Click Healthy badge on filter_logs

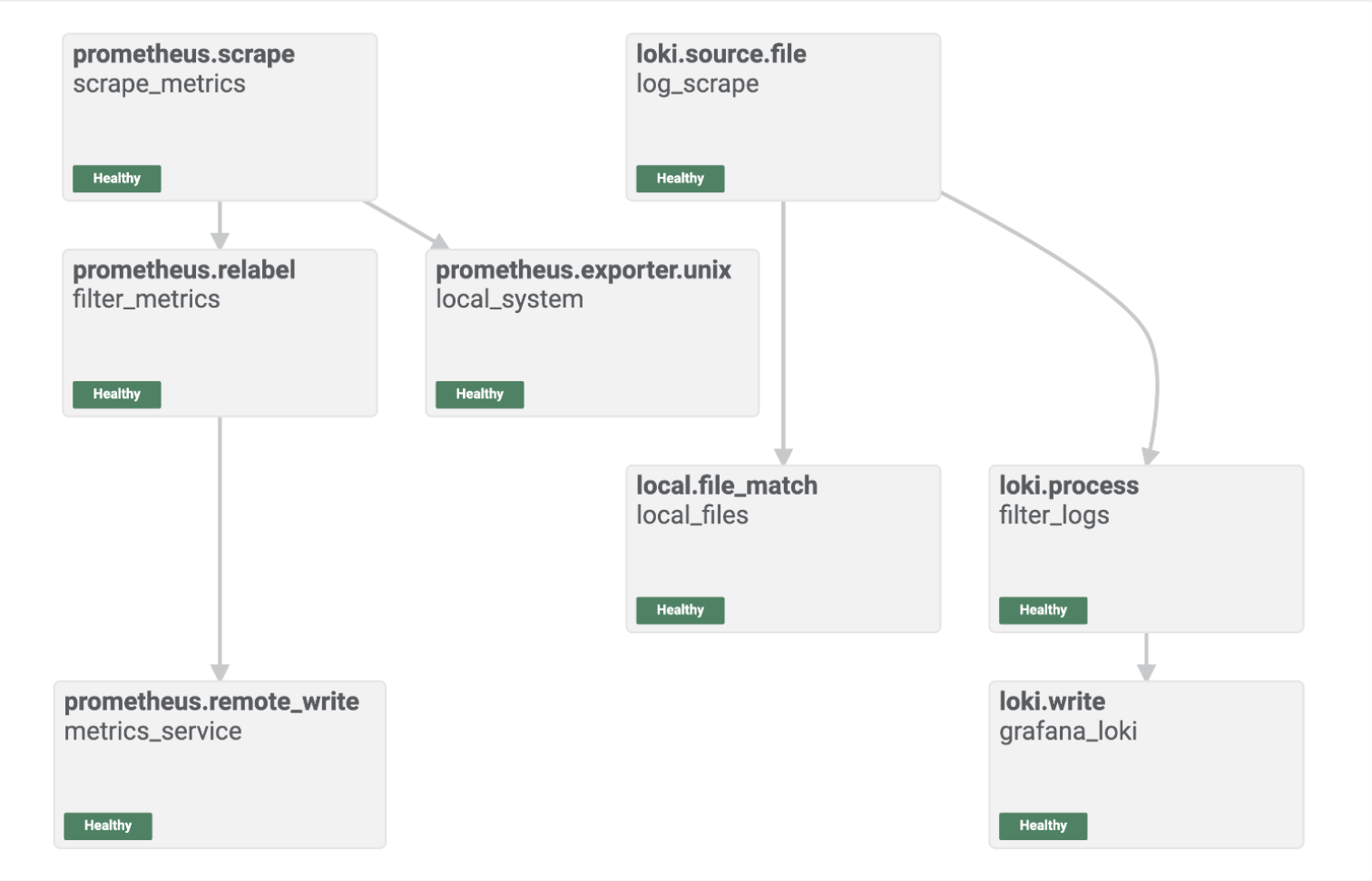tap(1044, 611)
